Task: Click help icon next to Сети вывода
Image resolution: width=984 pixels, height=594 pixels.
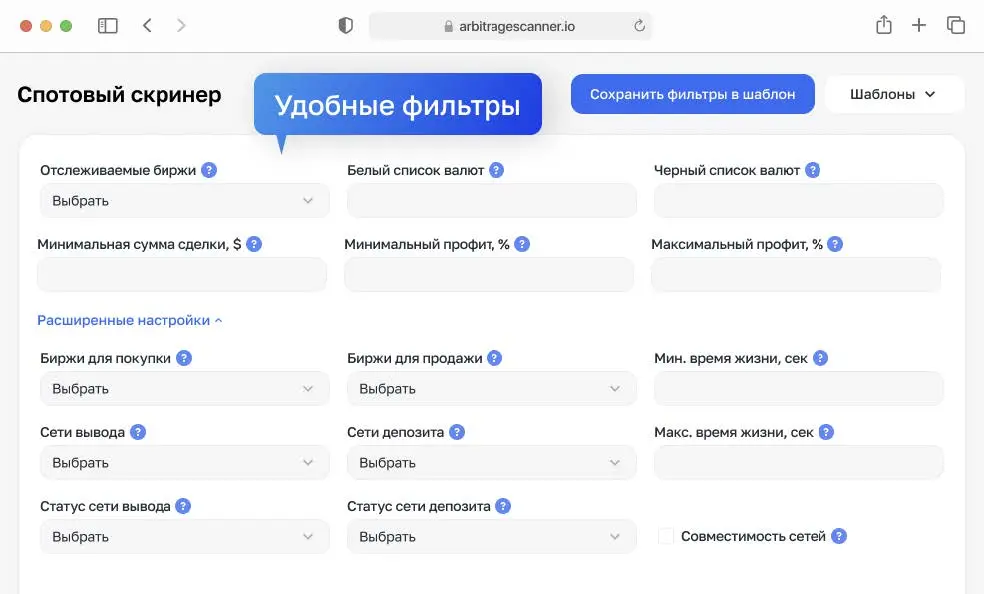Action: point(138,432)
